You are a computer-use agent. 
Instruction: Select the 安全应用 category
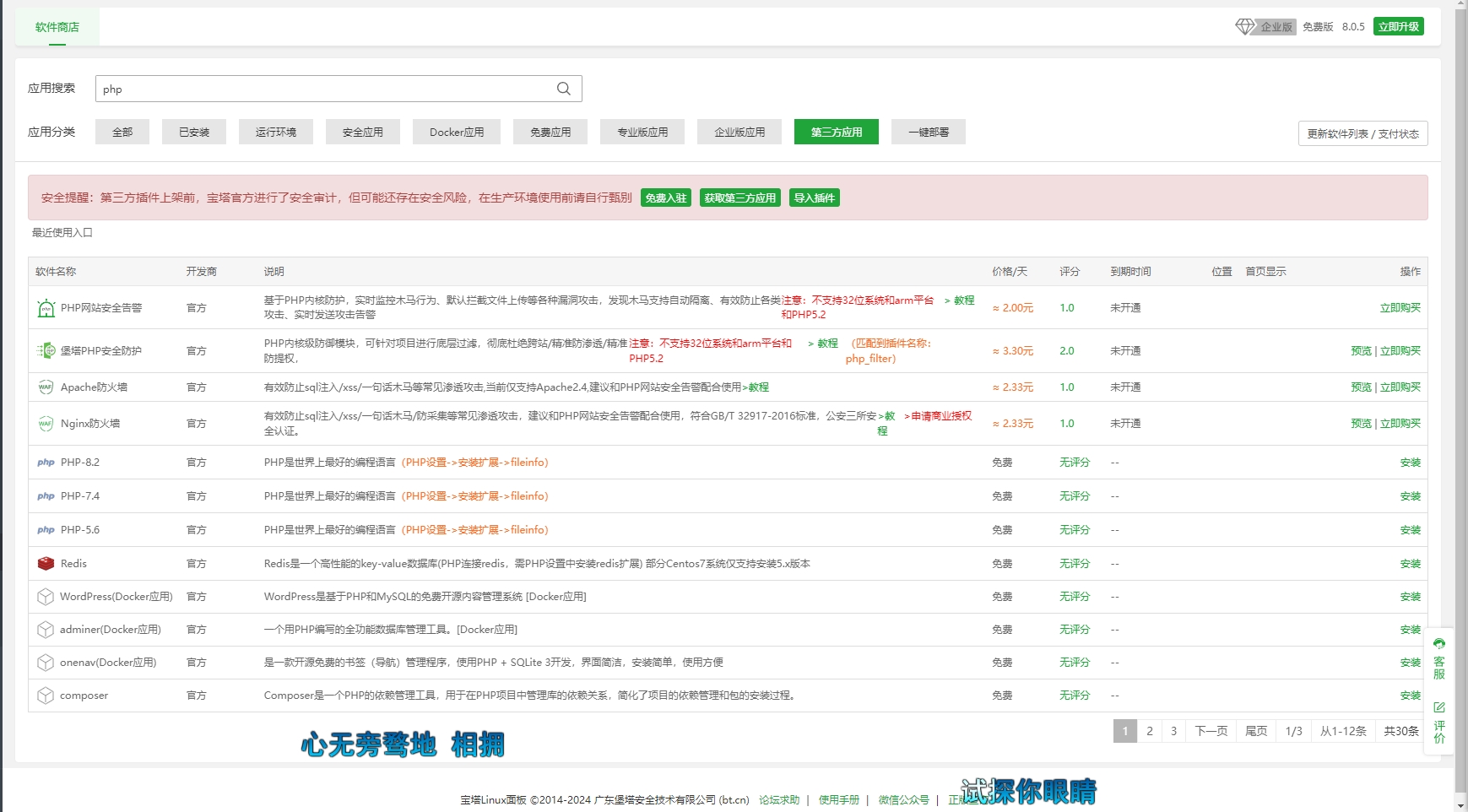[x=363, y=132]
